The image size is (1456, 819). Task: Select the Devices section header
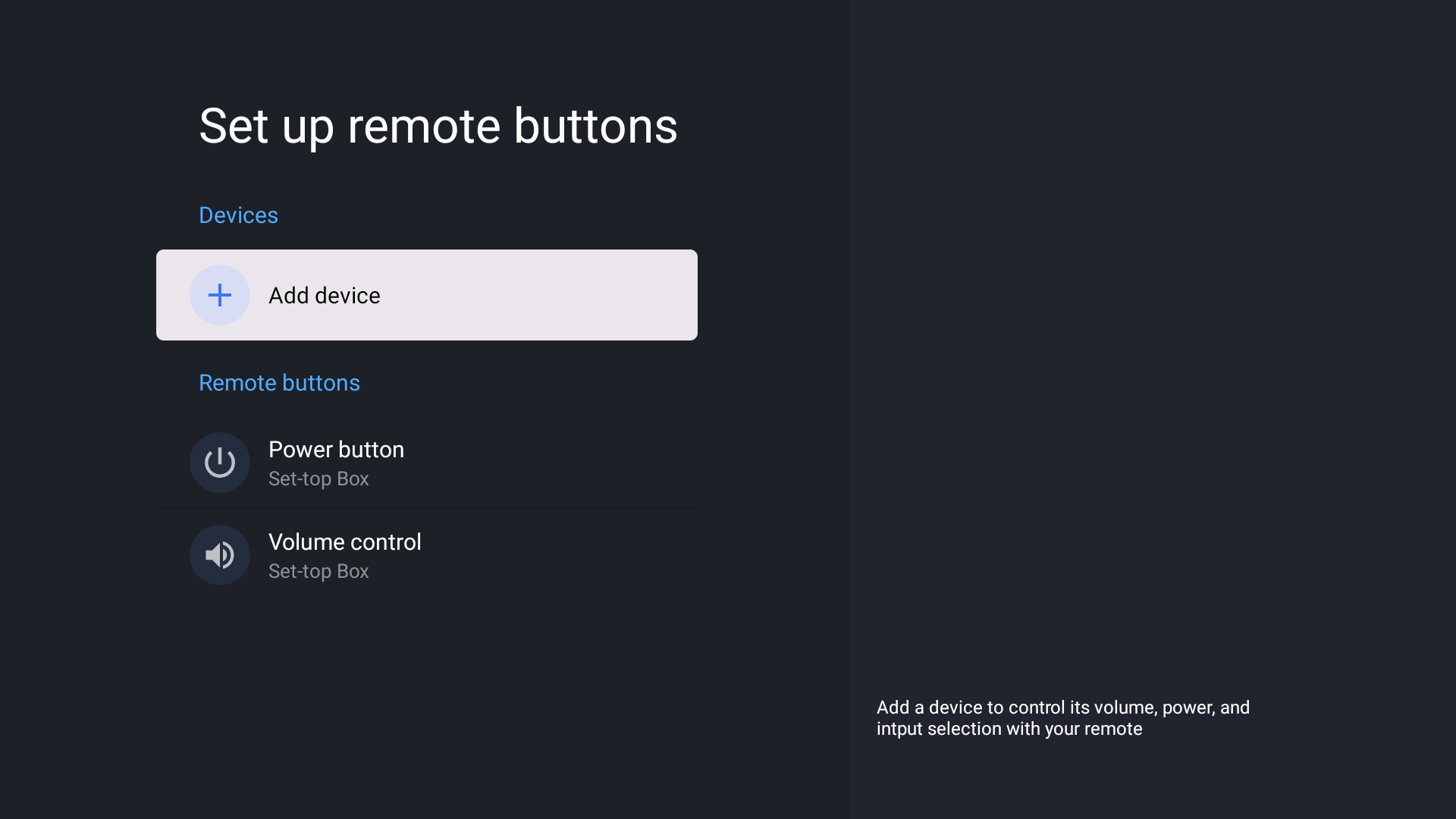pos(238,215)
